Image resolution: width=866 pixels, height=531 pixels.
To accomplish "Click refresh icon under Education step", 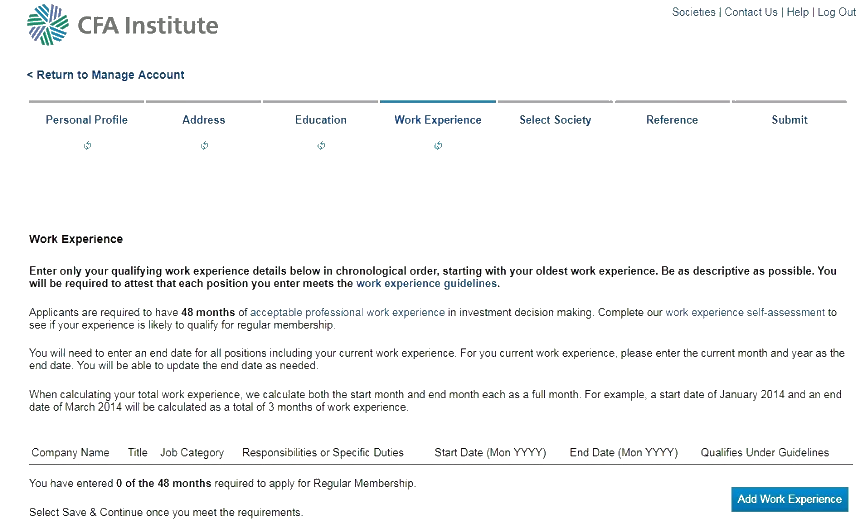I will coord(321,146).
